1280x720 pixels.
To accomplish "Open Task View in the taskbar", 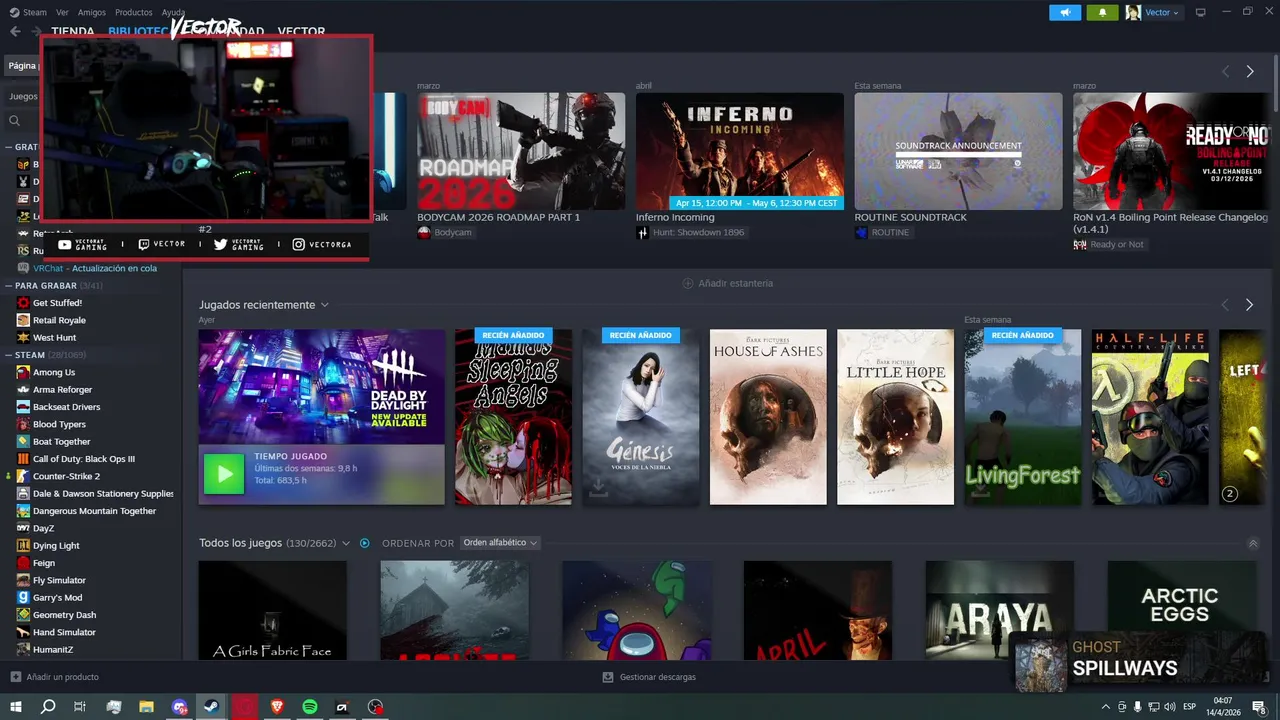I will (80, 707).
